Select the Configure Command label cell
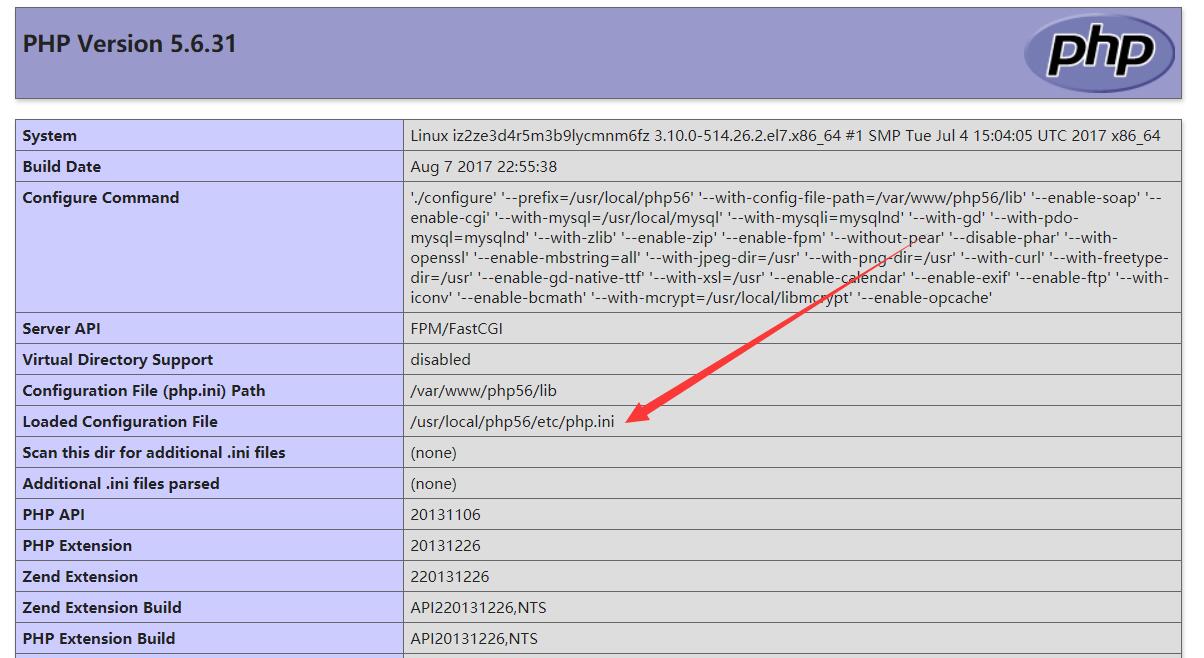The height and width of the screenshot is (658, 1204). click(101, 198)
